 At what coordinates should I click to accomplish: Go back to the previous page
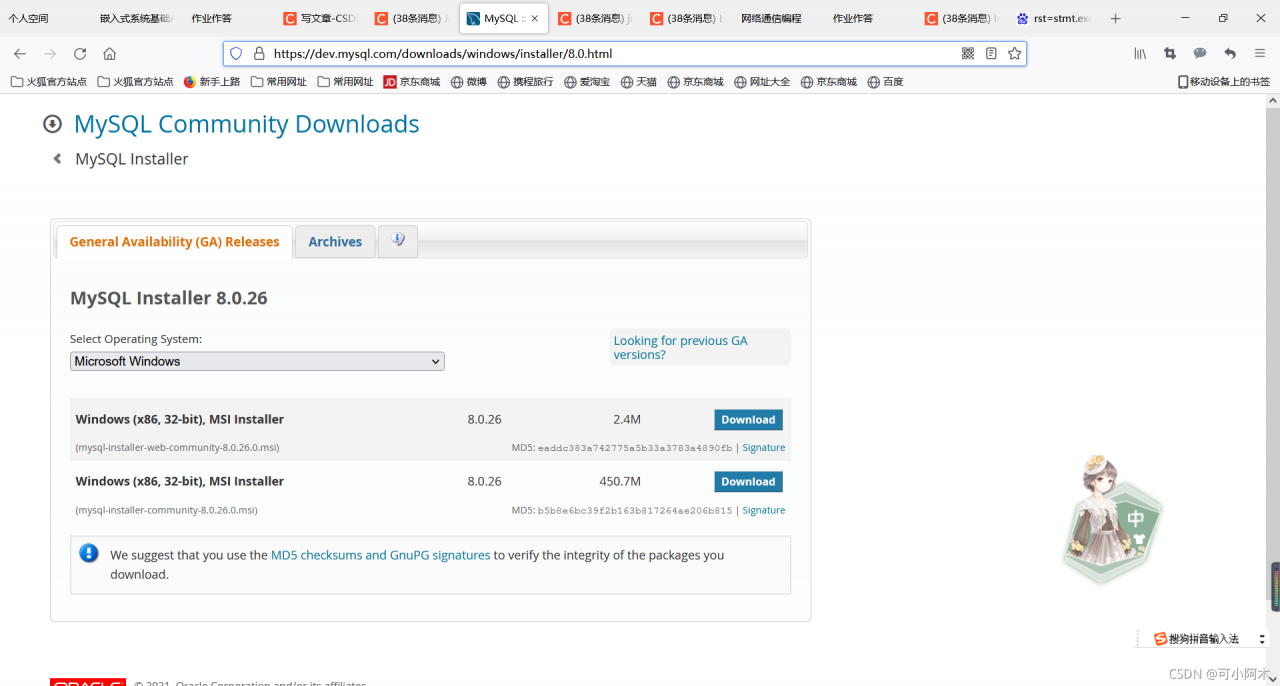20,54
